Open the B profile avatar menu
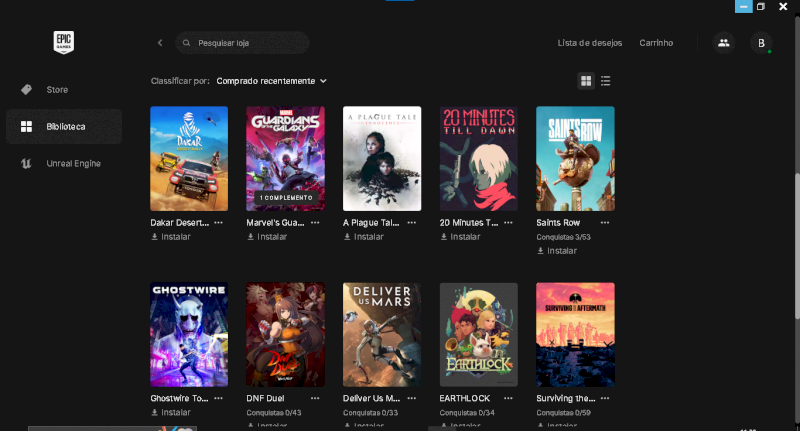The width and height of the screenshot is (800, 431). tap(761, 43)
